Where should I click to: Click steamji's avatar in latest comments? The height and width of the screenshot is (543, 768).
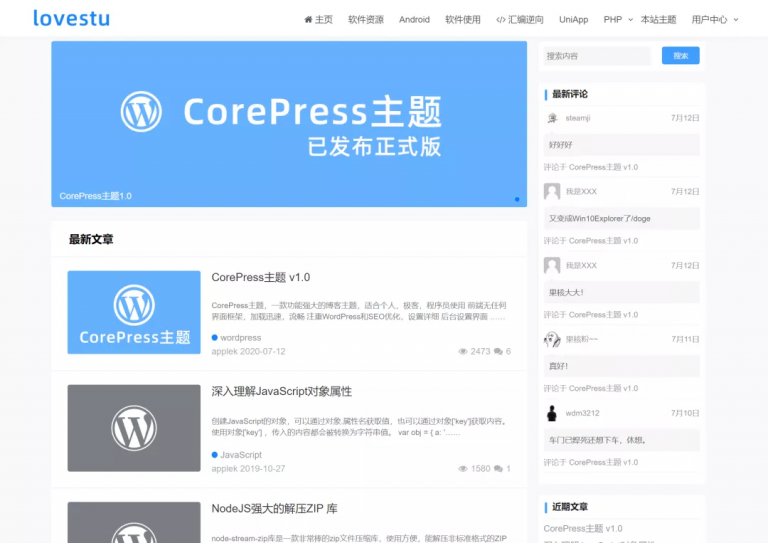point(552,118)
